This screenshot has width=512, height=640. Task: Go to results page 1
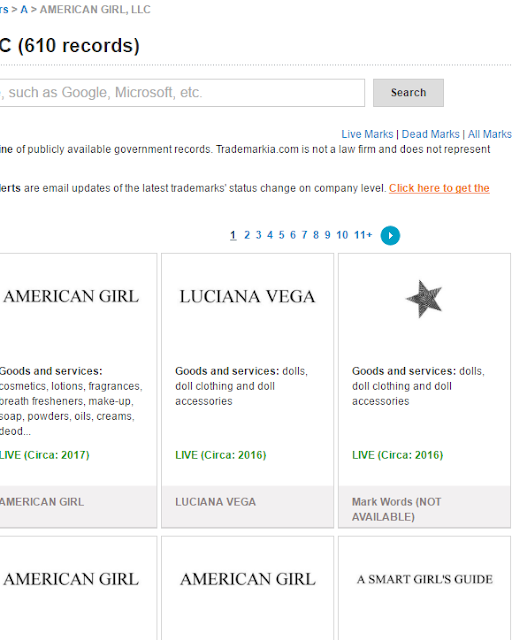(233, 235)
